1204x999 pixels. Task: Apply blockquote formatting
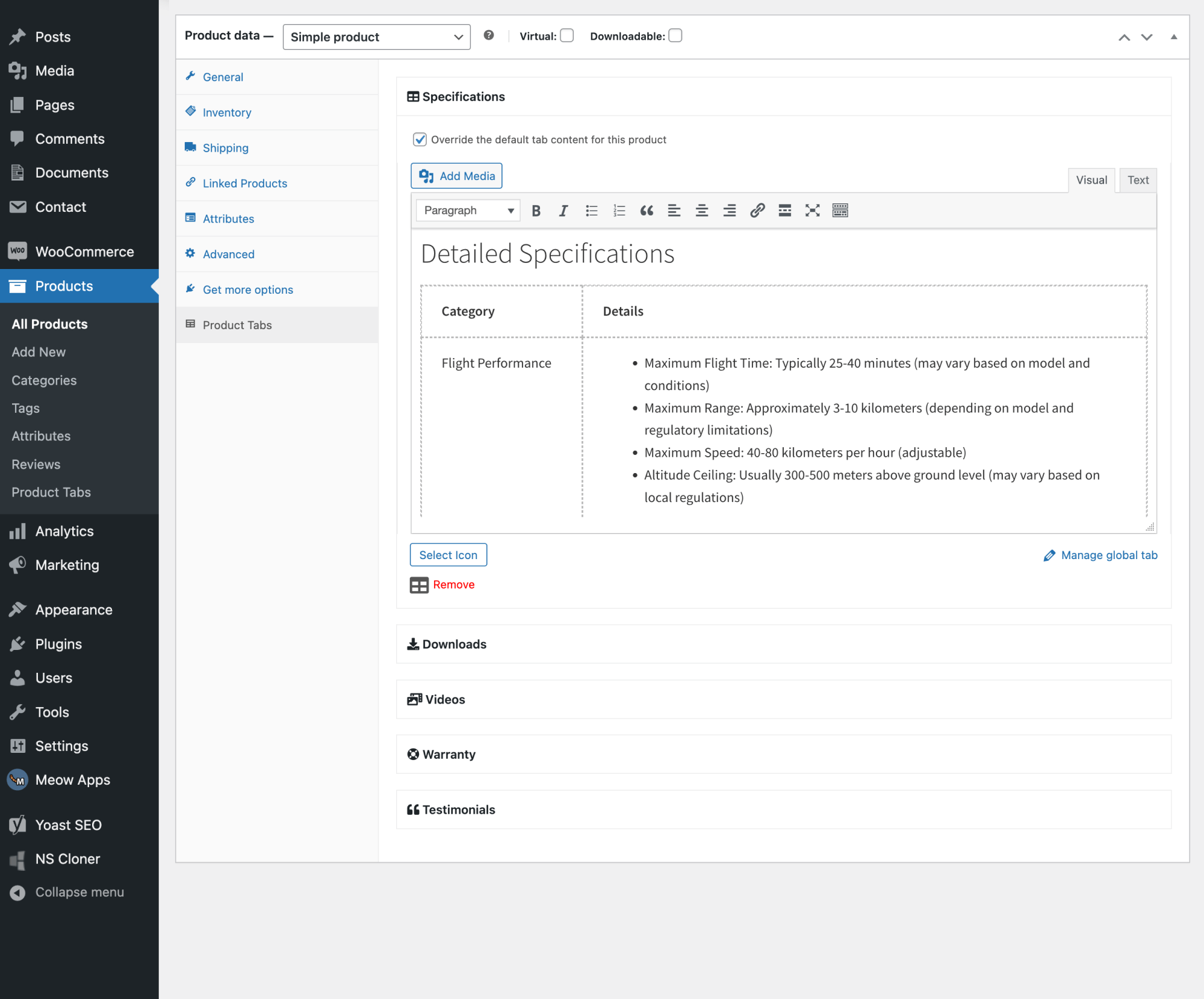tap(647, 210)
